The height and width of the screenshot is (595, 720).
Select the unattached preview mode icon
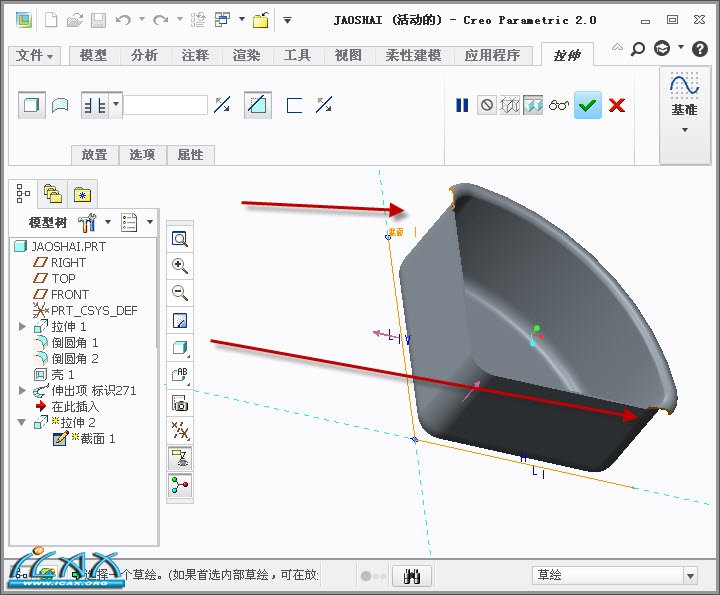pos(510,105)
